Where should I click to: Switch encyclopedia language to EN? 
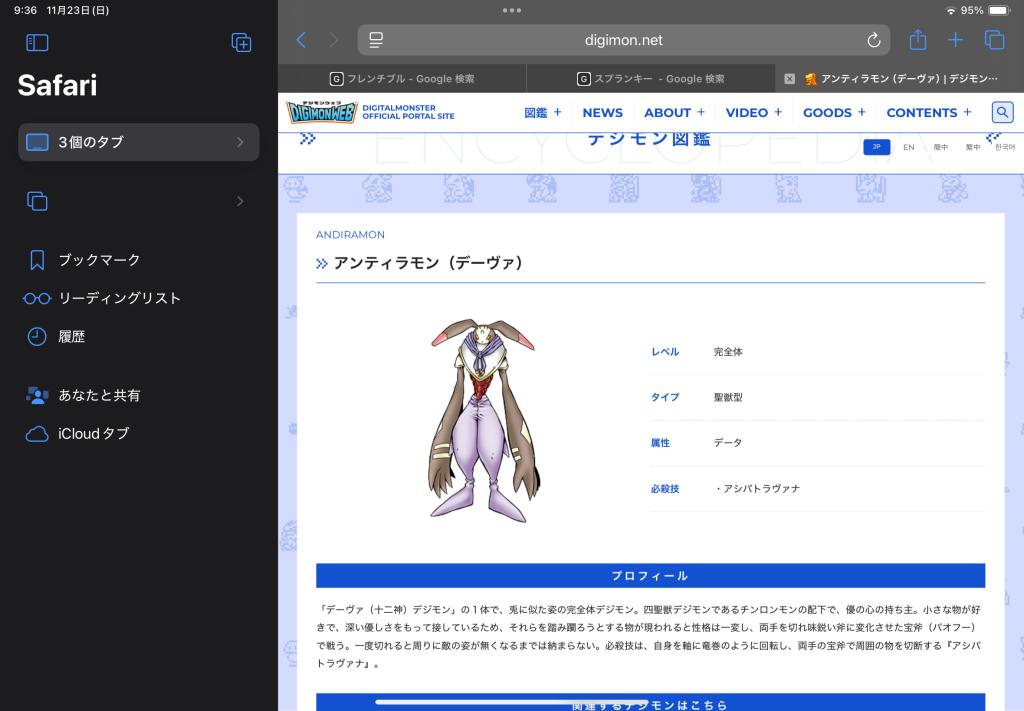[x=908, y=147]
